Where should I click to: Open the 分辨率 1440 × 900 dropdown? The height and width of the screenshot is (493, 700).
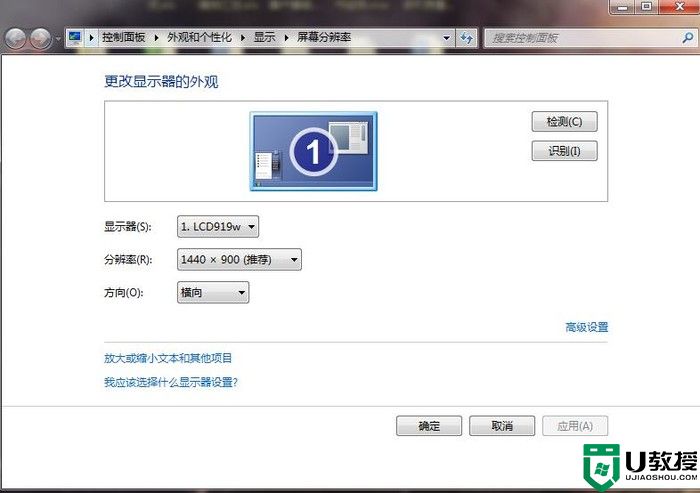(239, 259)
